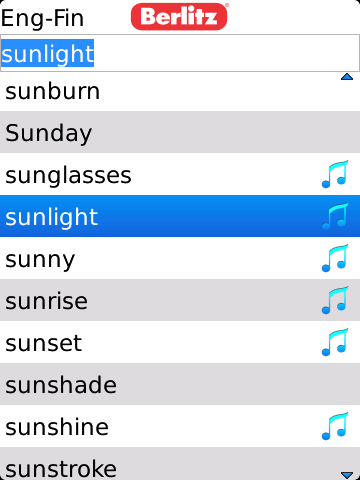Open the highlighted sunlight entry
Screen dimensions: 360x480
(x=180, y=216)
